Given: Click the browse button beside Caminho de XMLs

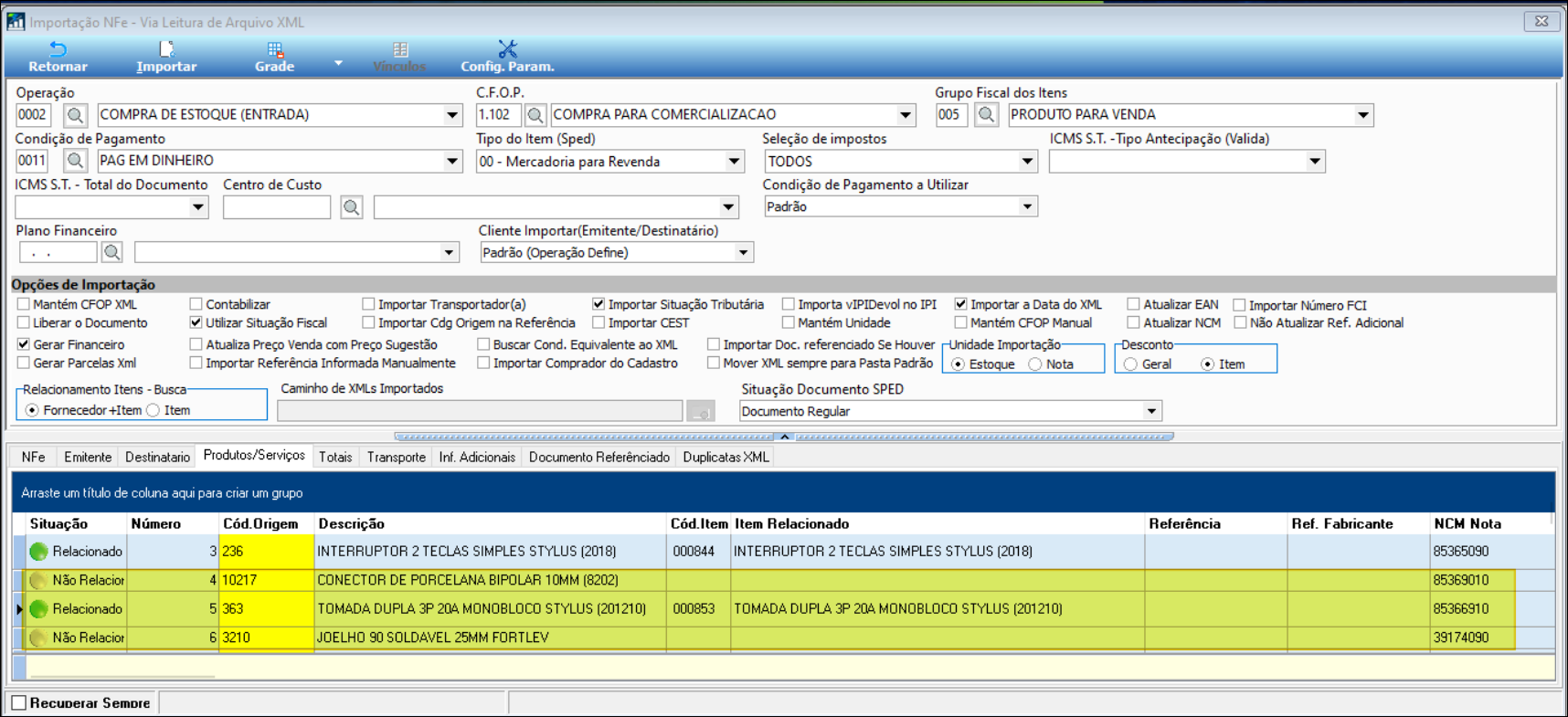Looking at the screenshot, I should pyautogui.click(x=701, y=412).
